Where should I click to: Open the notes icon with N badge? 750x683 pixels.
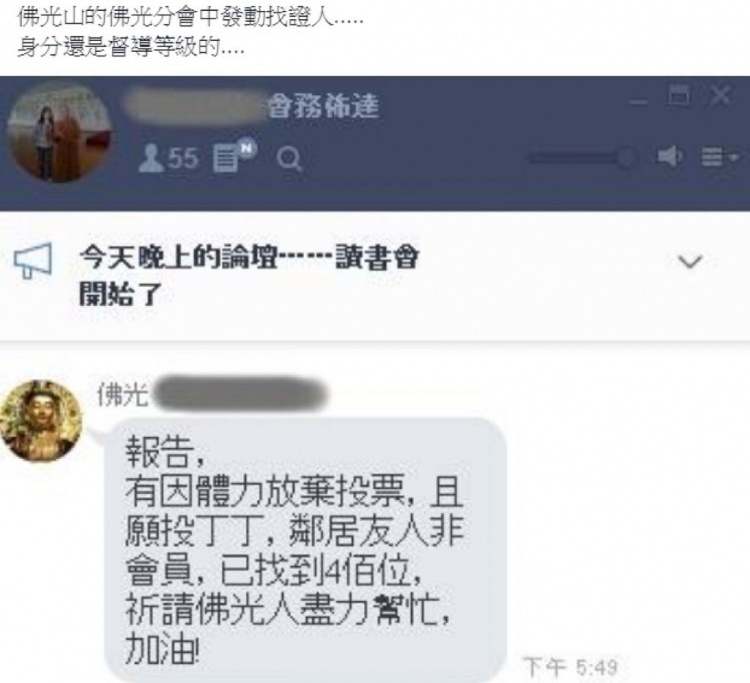coord(234,155)
